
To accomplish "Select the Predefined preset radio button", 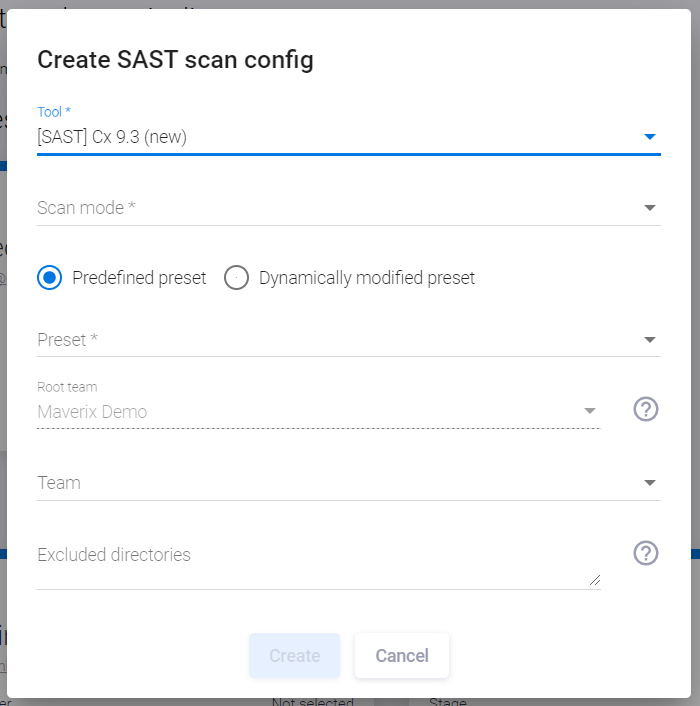I will point(50,277).
